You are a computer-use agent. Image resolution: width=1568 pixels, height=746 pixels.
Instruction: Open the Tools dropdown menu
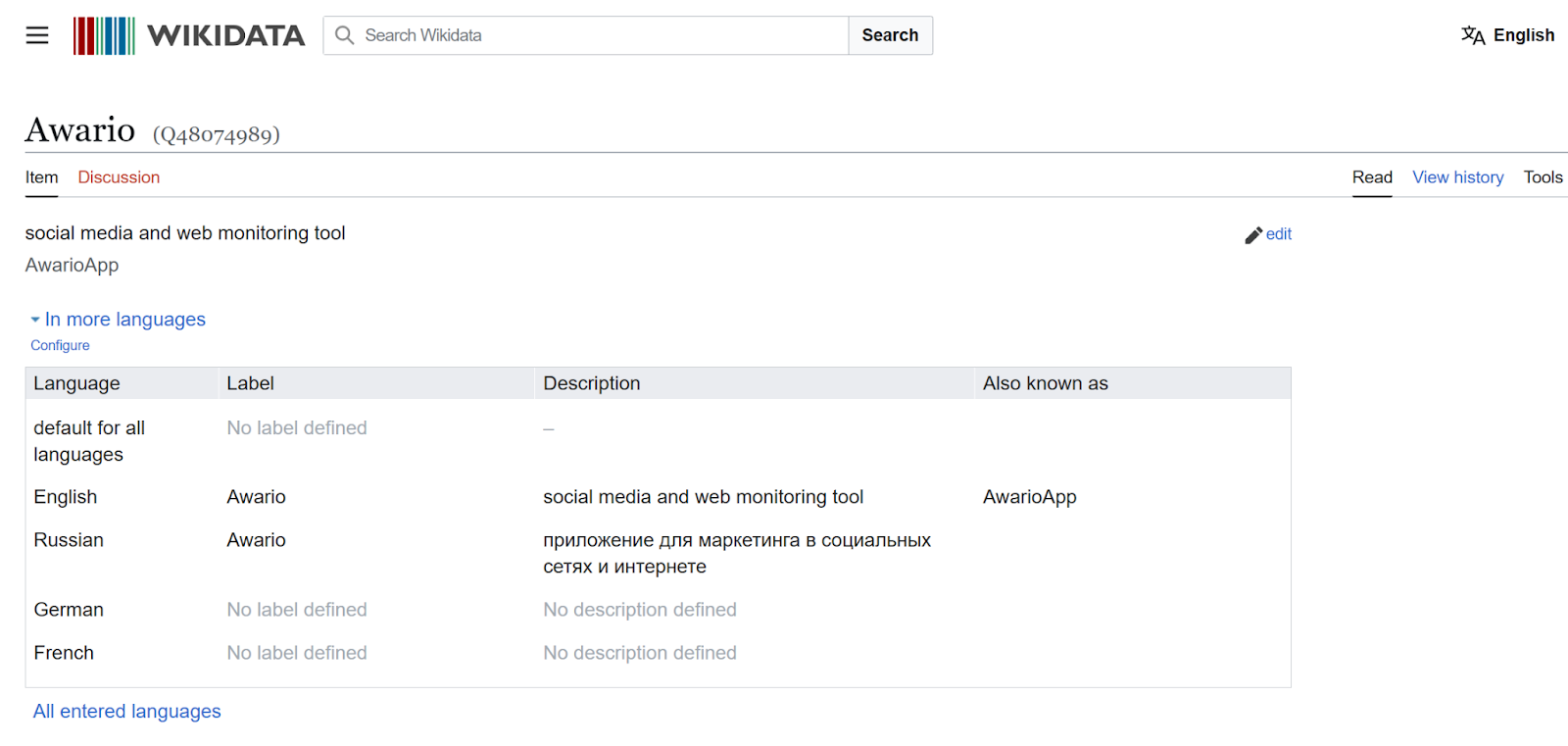tap(1543, 177)
